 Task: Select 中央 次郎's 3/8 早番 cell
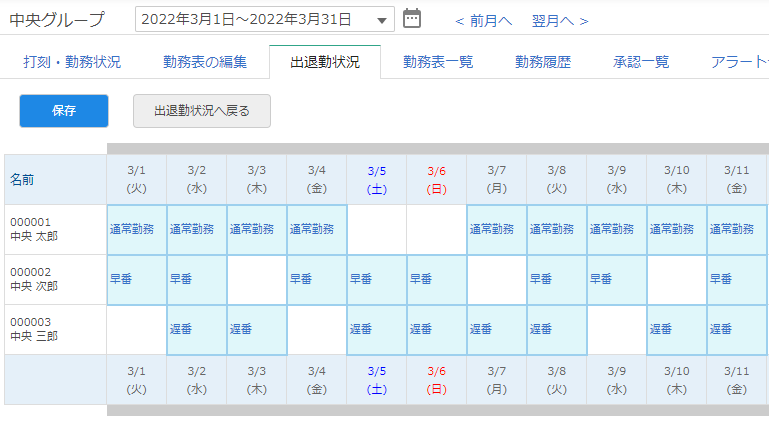point(557,279)
